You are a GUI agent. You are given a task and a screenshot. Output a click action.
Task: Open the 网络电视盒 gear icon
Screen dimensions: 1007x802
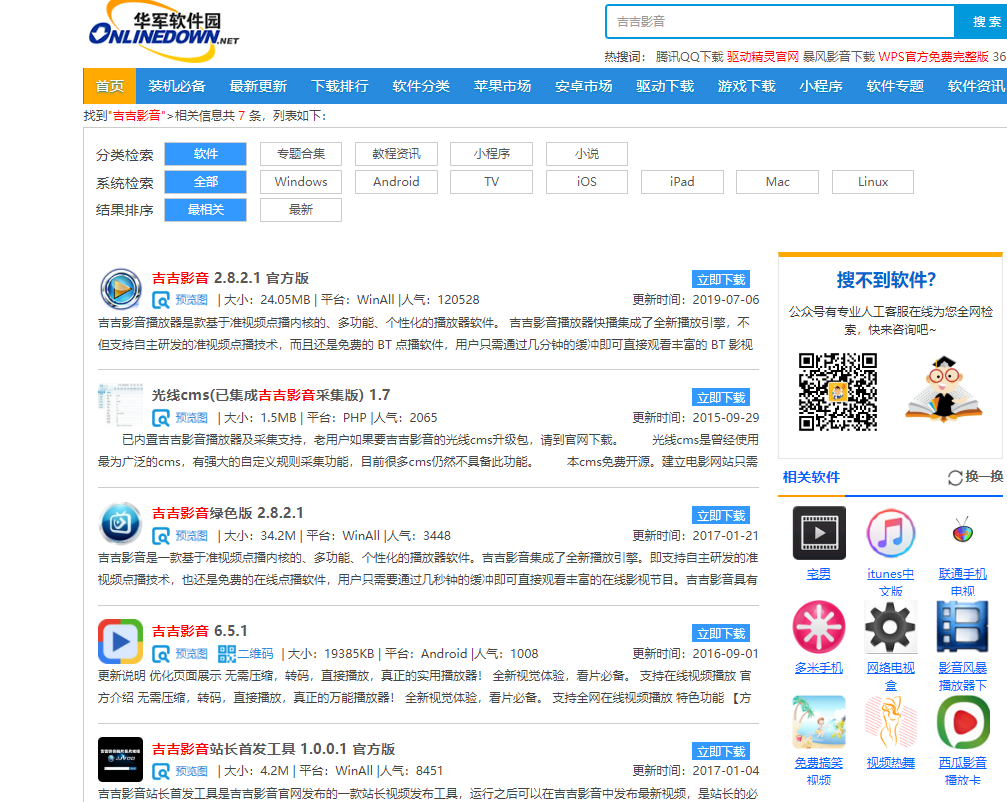coord(891,627)
